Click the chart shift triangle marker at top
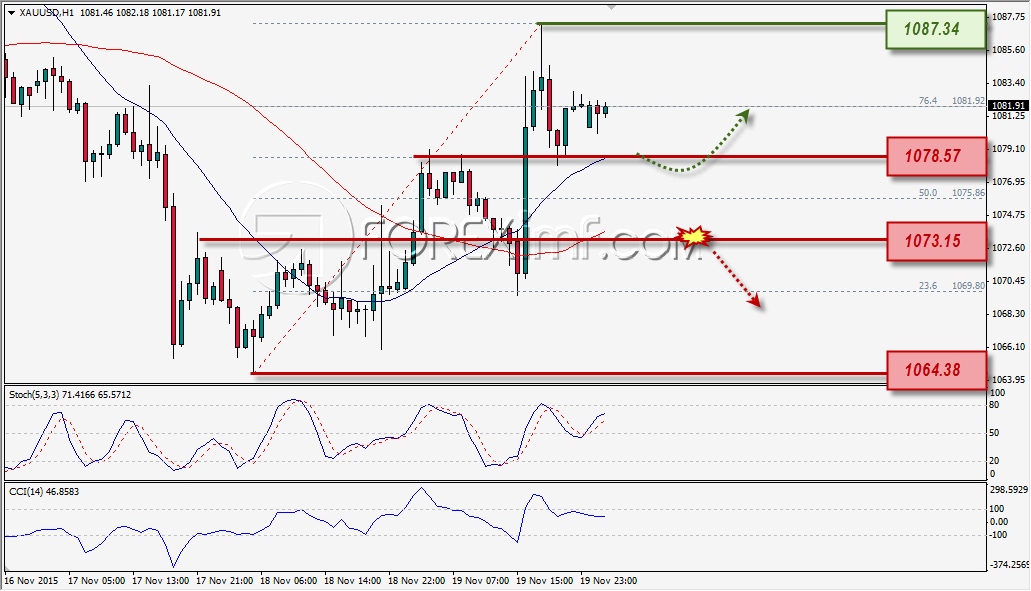1031x591 pixels. click(x=611, y=7)
